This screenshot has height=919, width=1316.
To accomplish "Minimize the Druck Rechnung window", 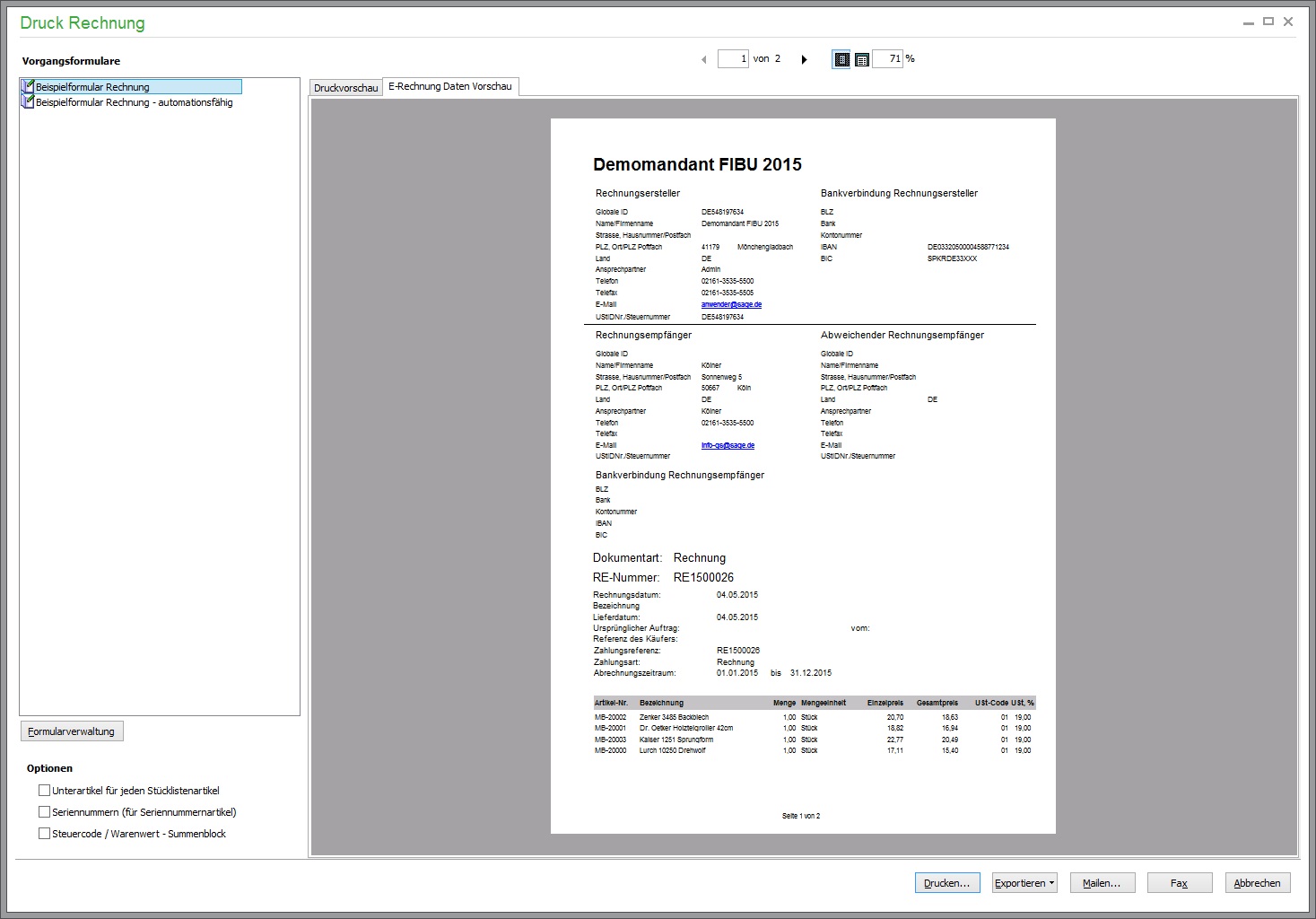I will coord(1249,22).
